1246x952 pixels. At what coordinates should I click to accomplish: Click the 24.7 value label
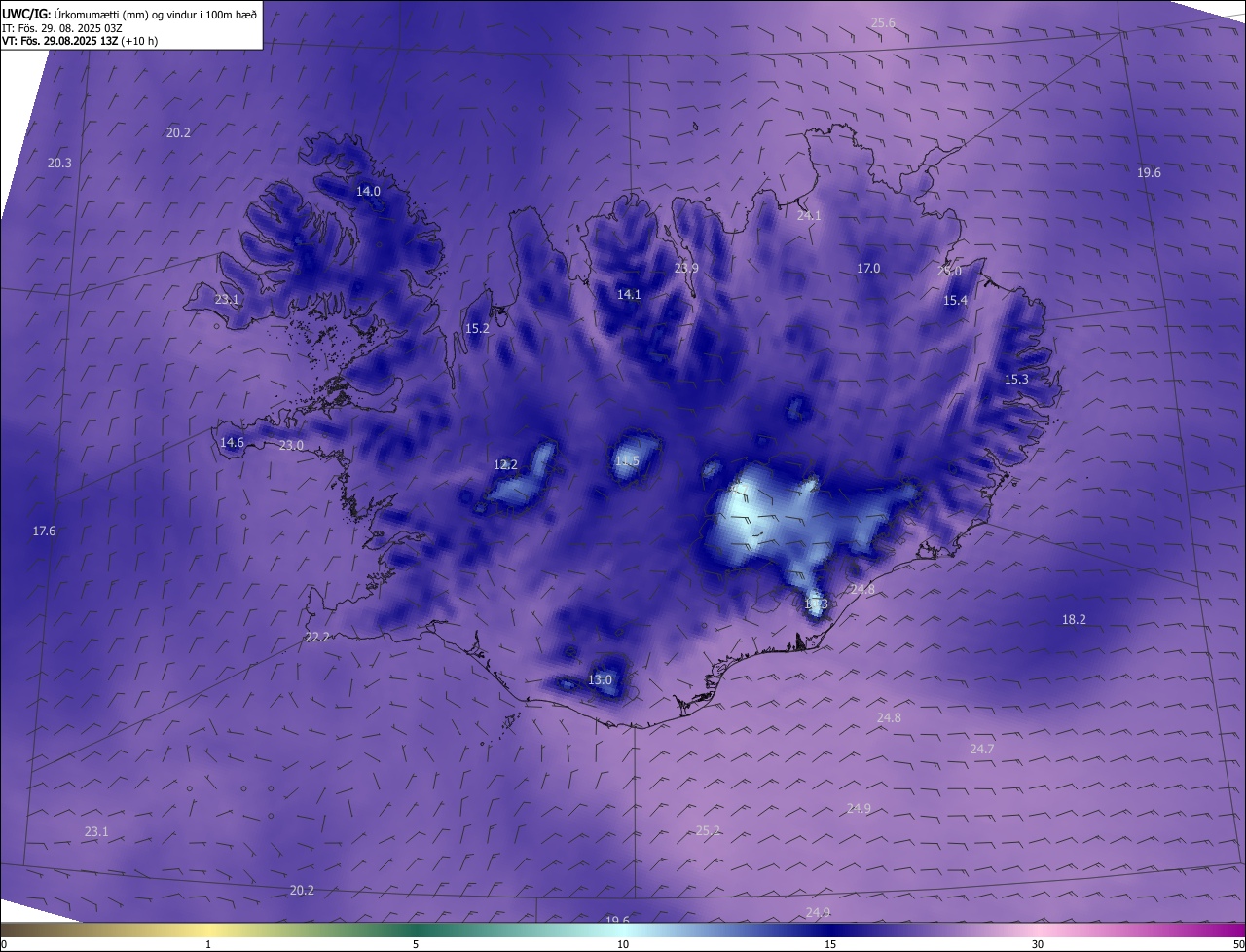coord(982,749)
